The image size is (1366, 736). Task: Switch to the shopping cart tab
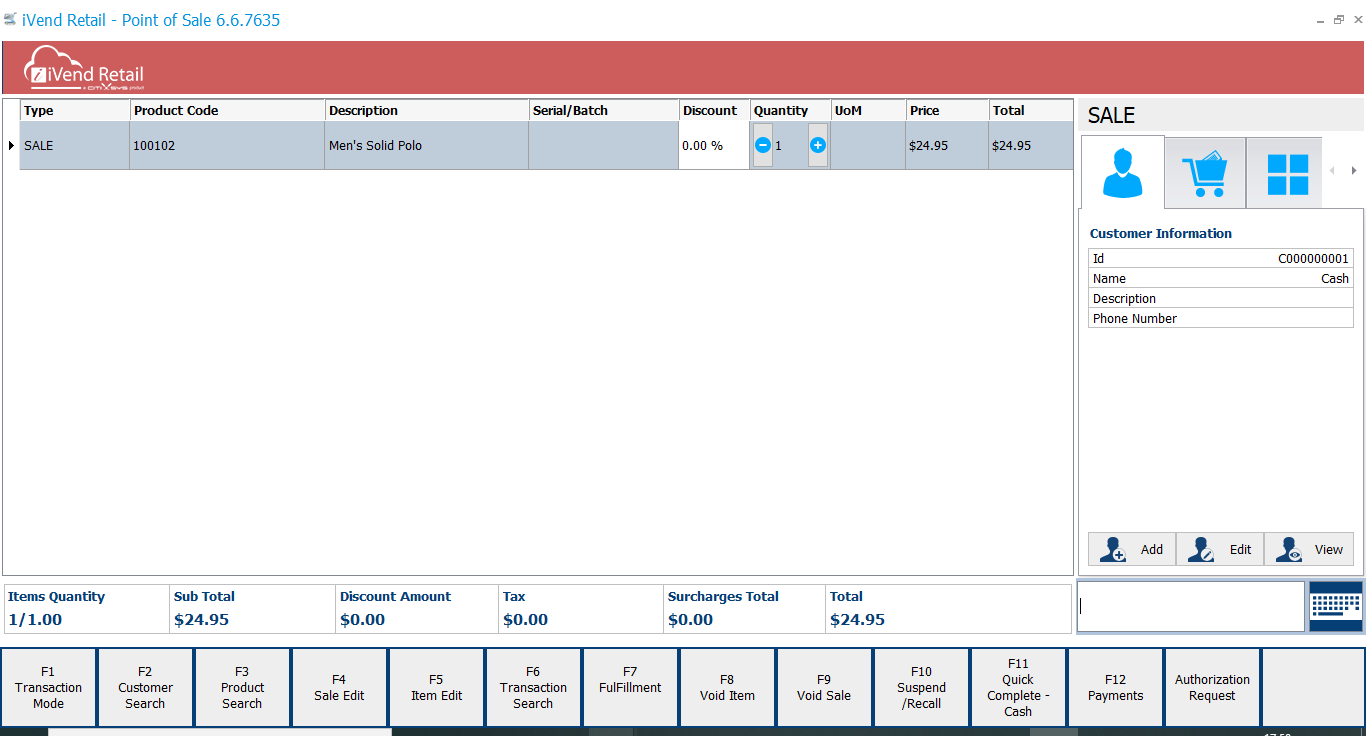pyautogui.click(x=1205, y=173)
